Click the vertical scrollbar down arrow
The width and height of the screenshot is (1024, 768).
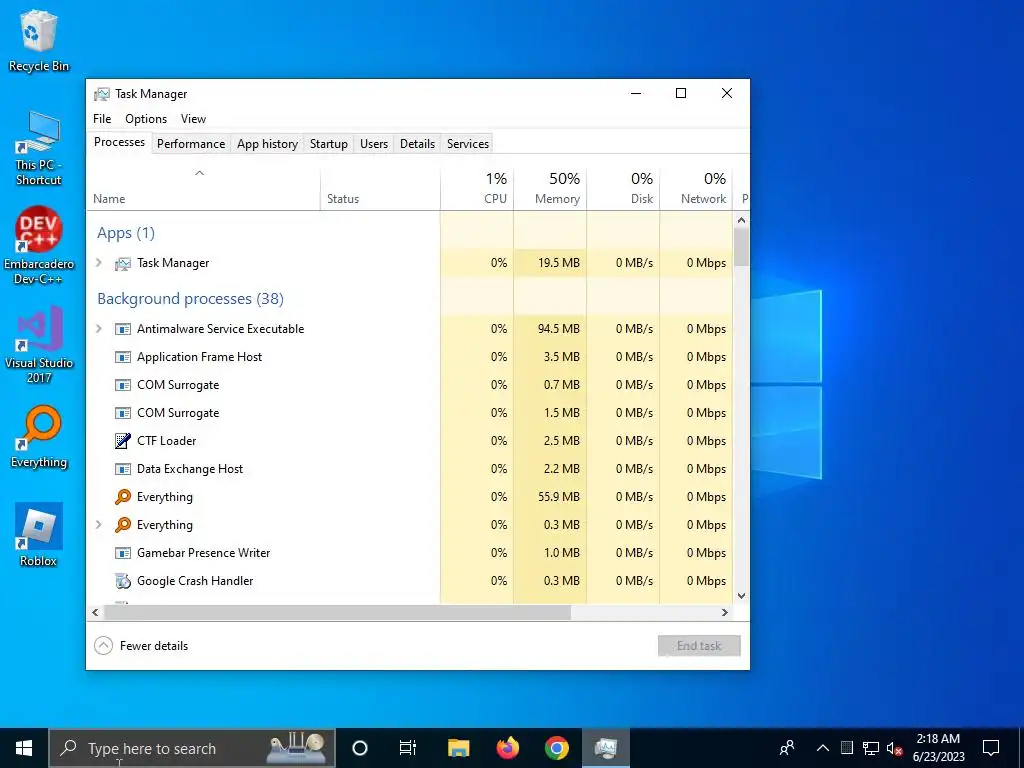(x=741, y=596)
